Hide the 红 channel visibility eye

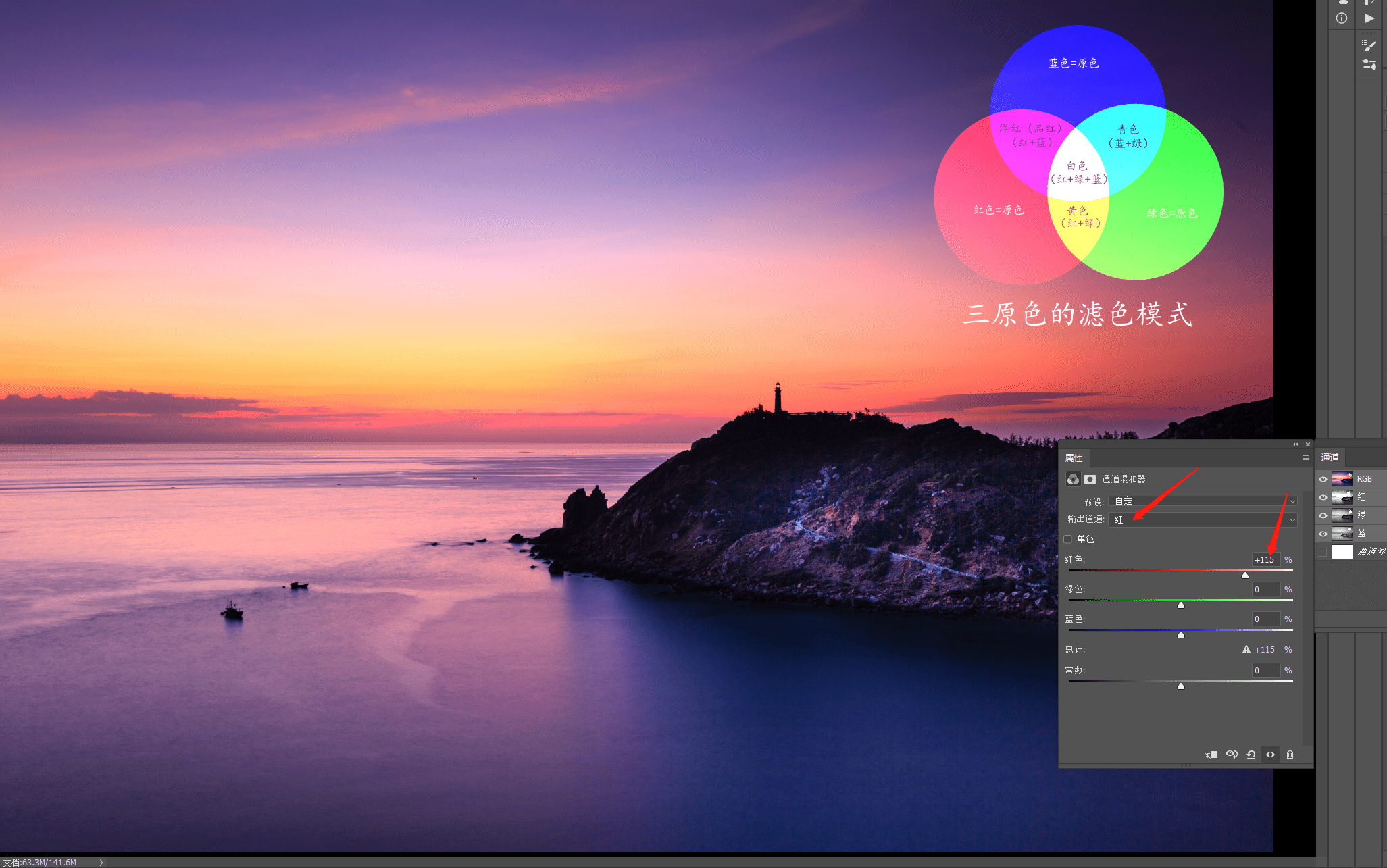click(1323, 497)
